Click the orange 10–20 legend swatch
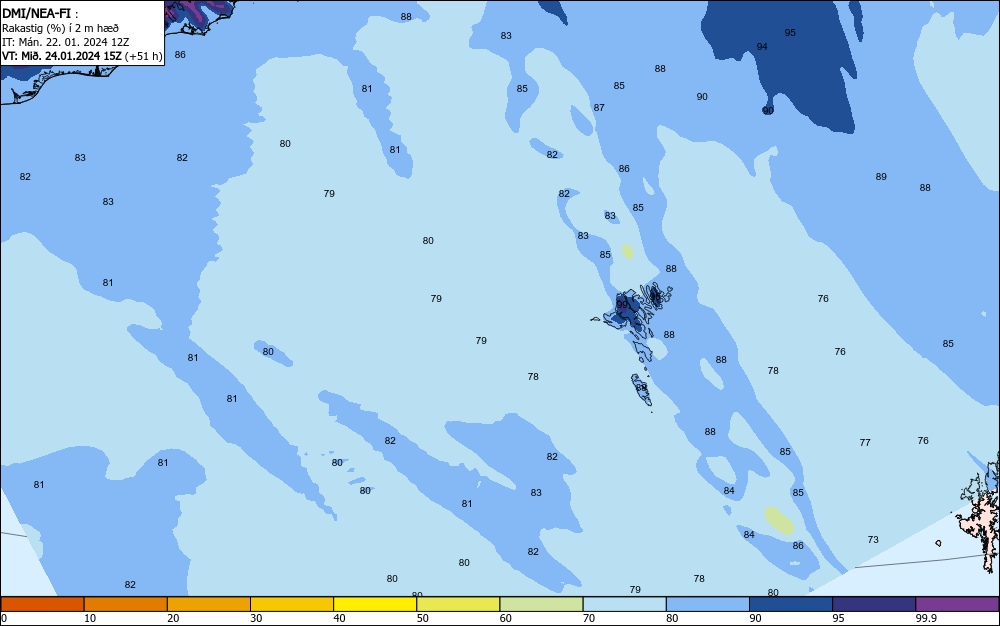Viewport: 1000px width, 626px height. pyautogui.click(x=126, y=604)
